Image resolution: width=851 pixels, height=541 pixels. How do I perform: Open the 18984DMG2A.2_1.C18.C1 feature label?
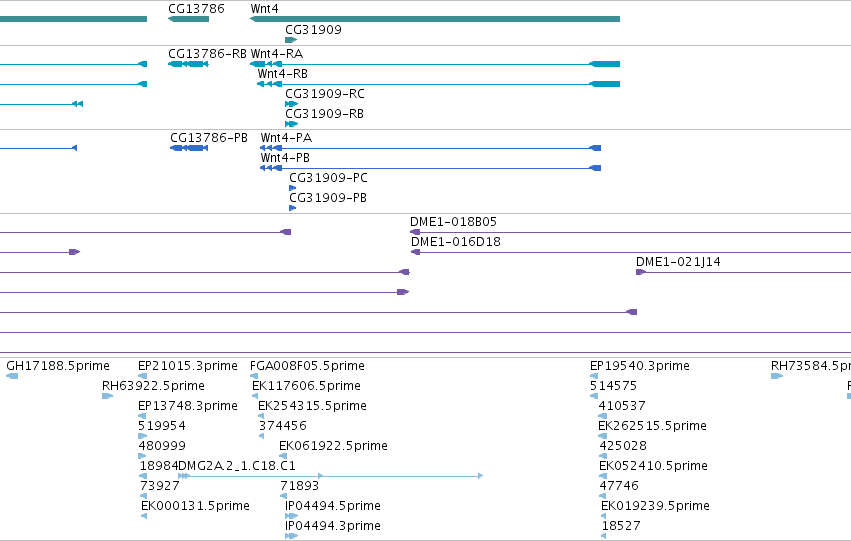coord(218,467)
